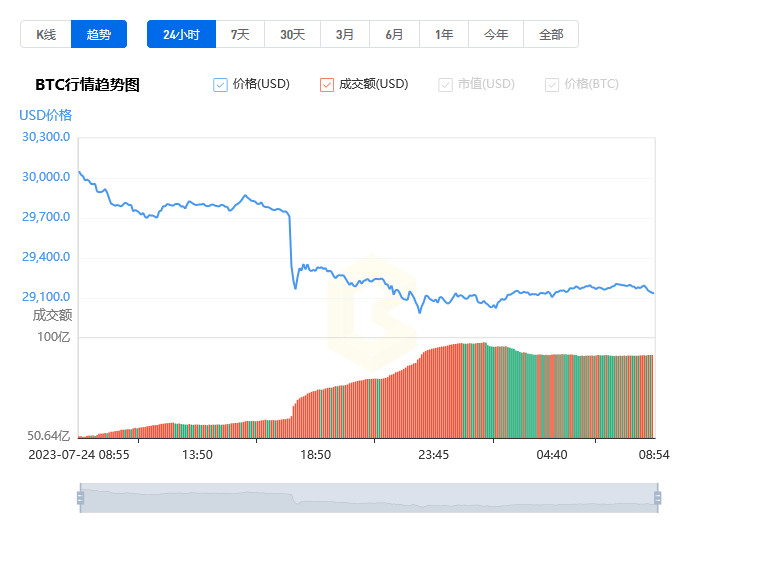Viewport: 780px width, 563px height.
Task: Switch to the K线 chart view
Action: point(46,34)
